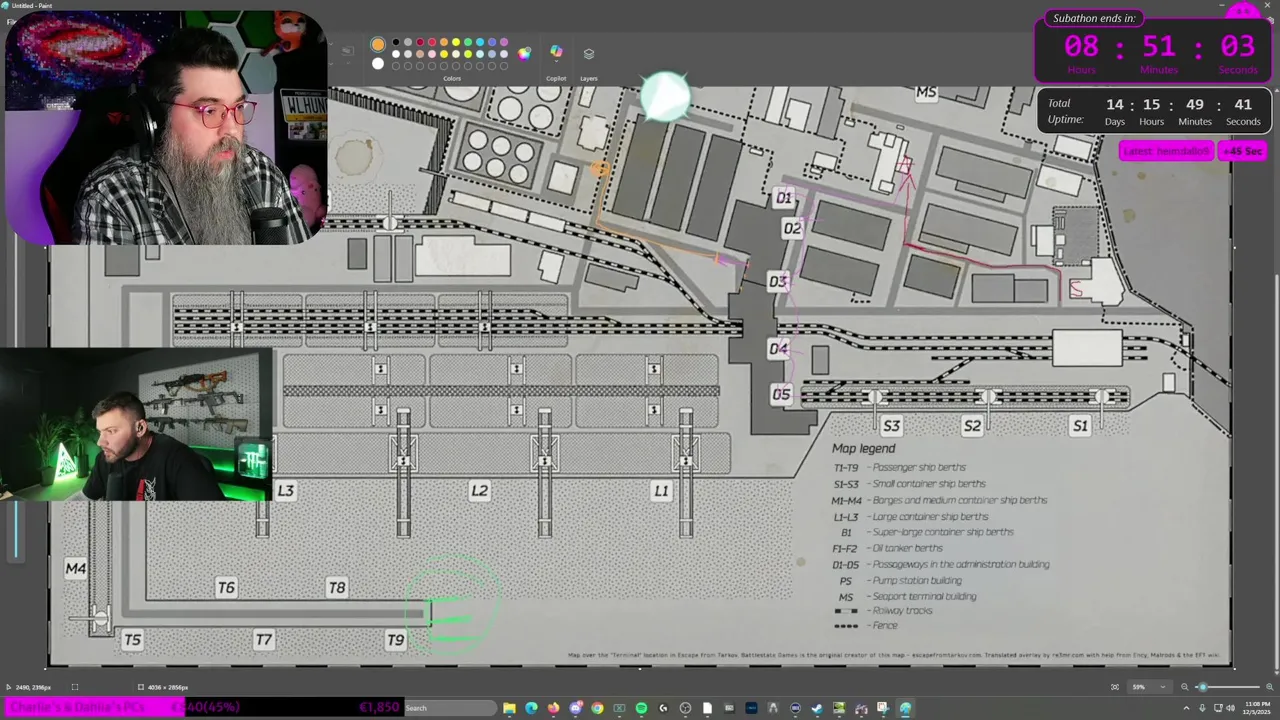Open File Explorer from the taskbar

(509, 708)
